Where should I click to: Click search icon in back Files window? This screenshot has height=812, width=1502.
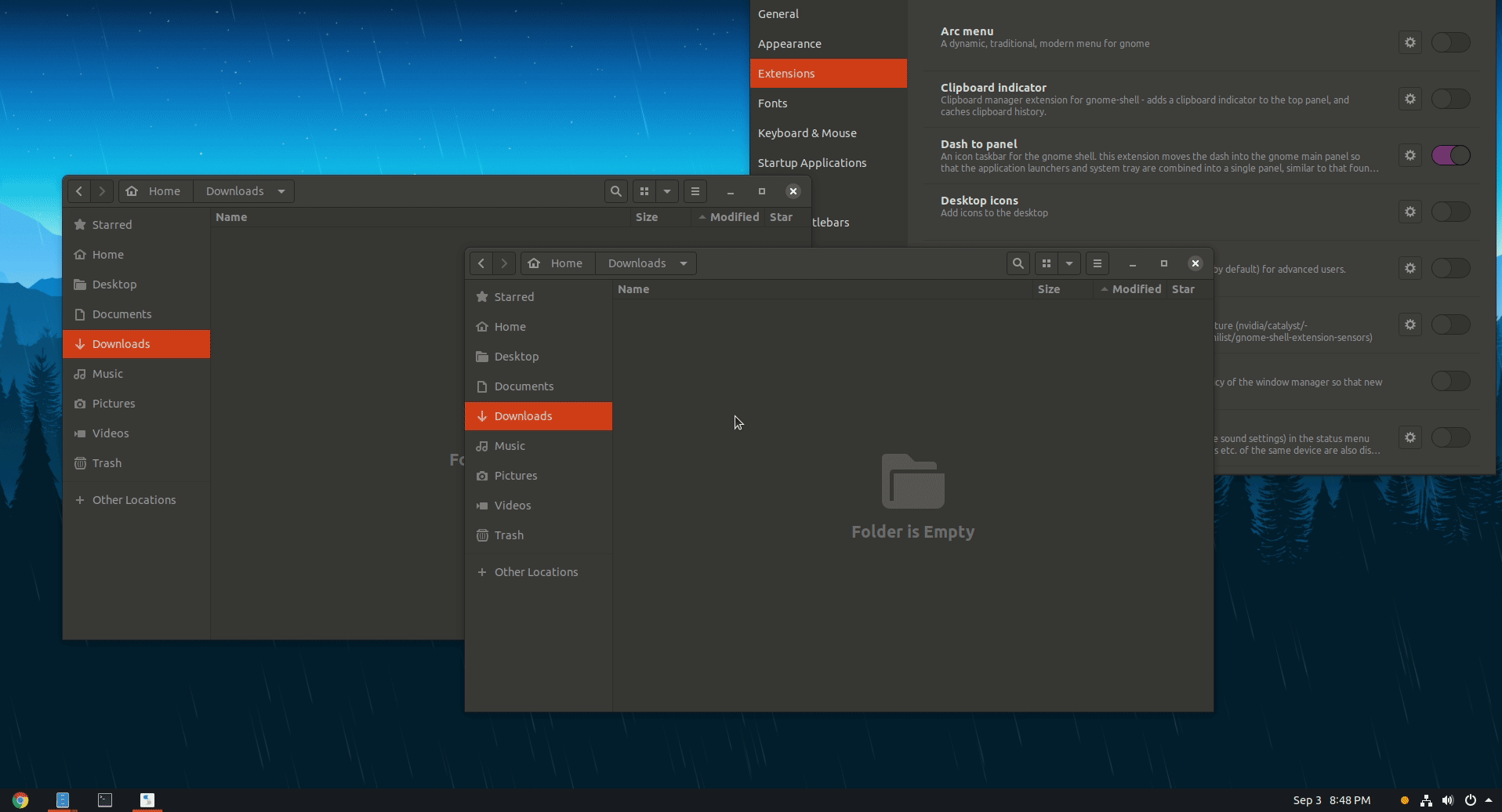(615, 191)
